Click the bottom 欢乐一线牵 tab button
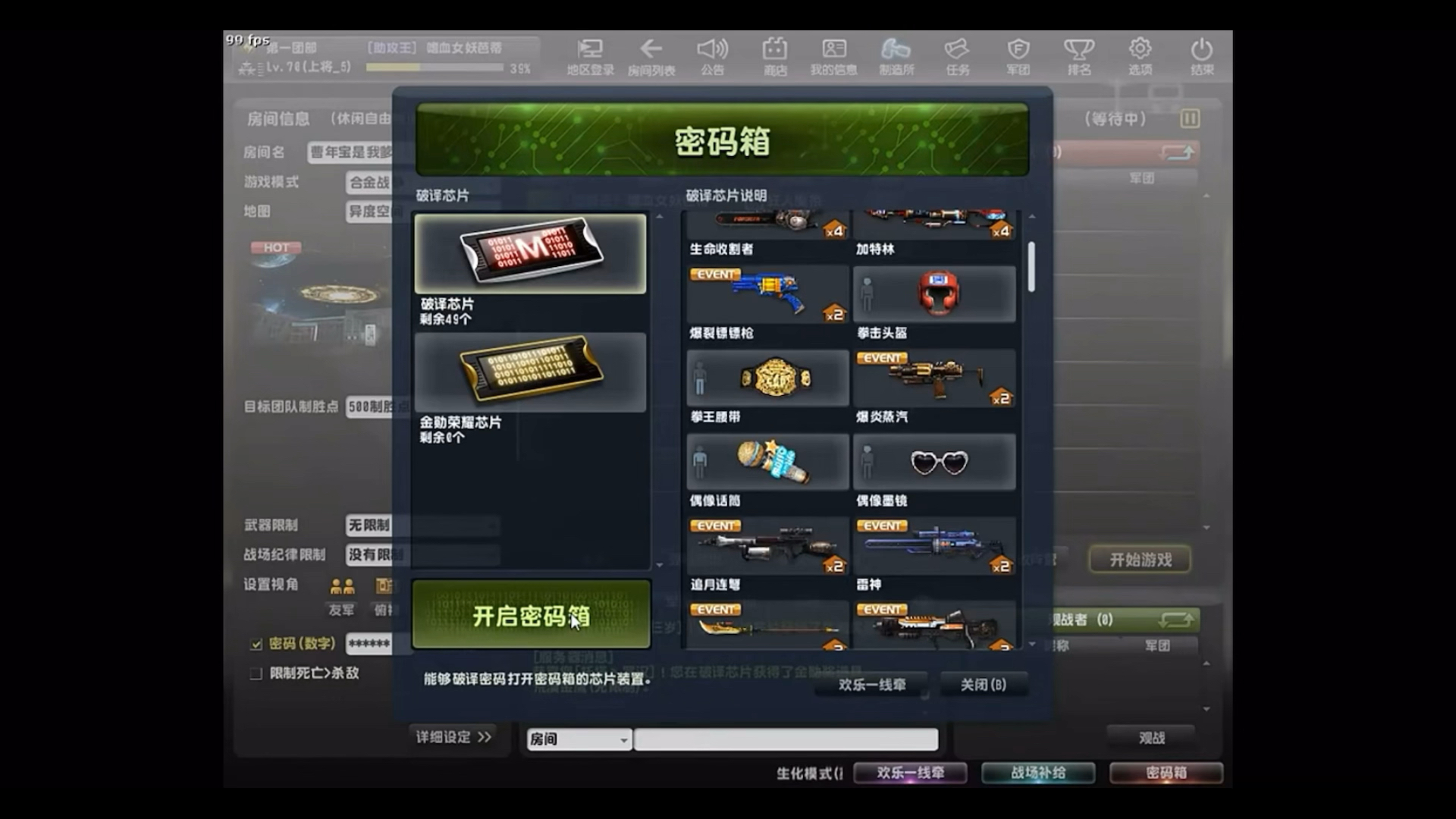The image size is (1456, 819). tap(910, 773)
